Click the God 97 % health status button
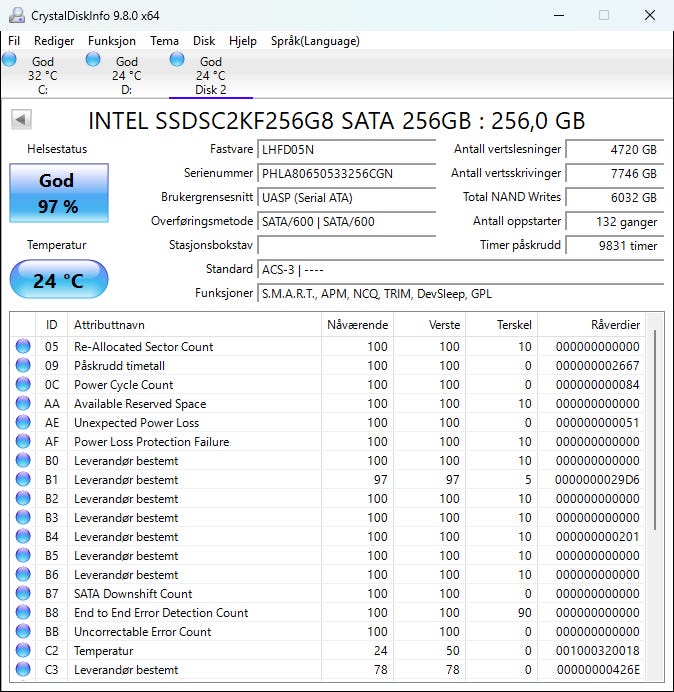The image size is (674, 692). (x=58, y=191)
